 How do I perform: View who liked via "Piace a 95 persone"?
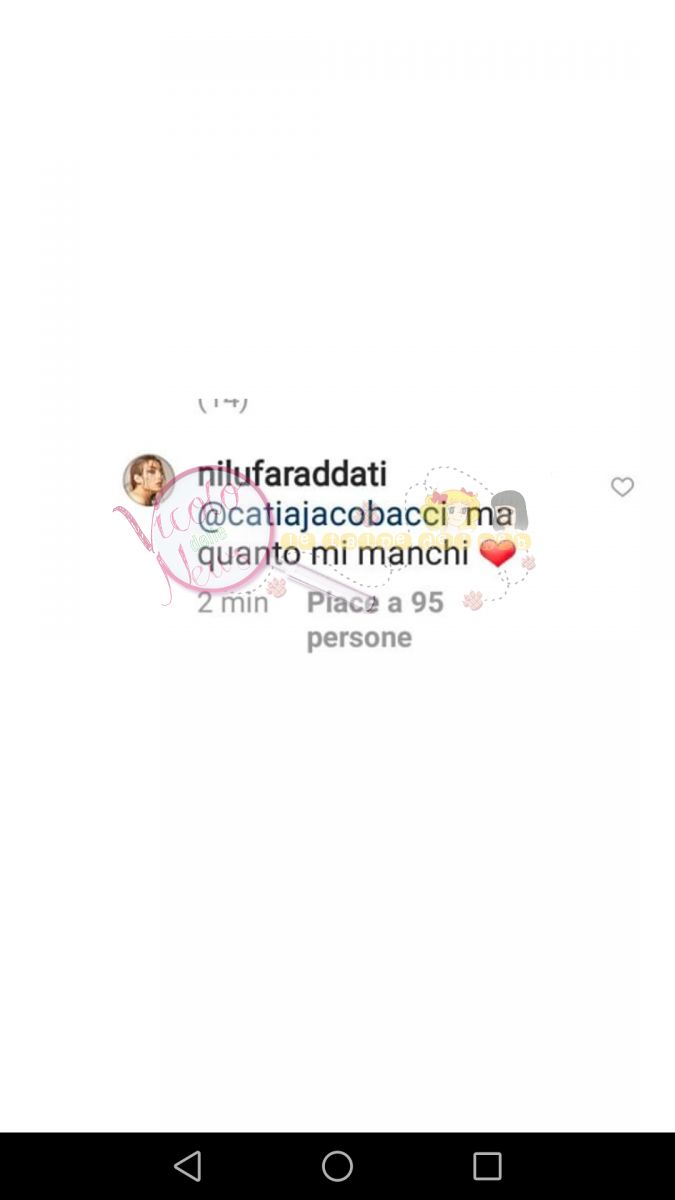375,620
